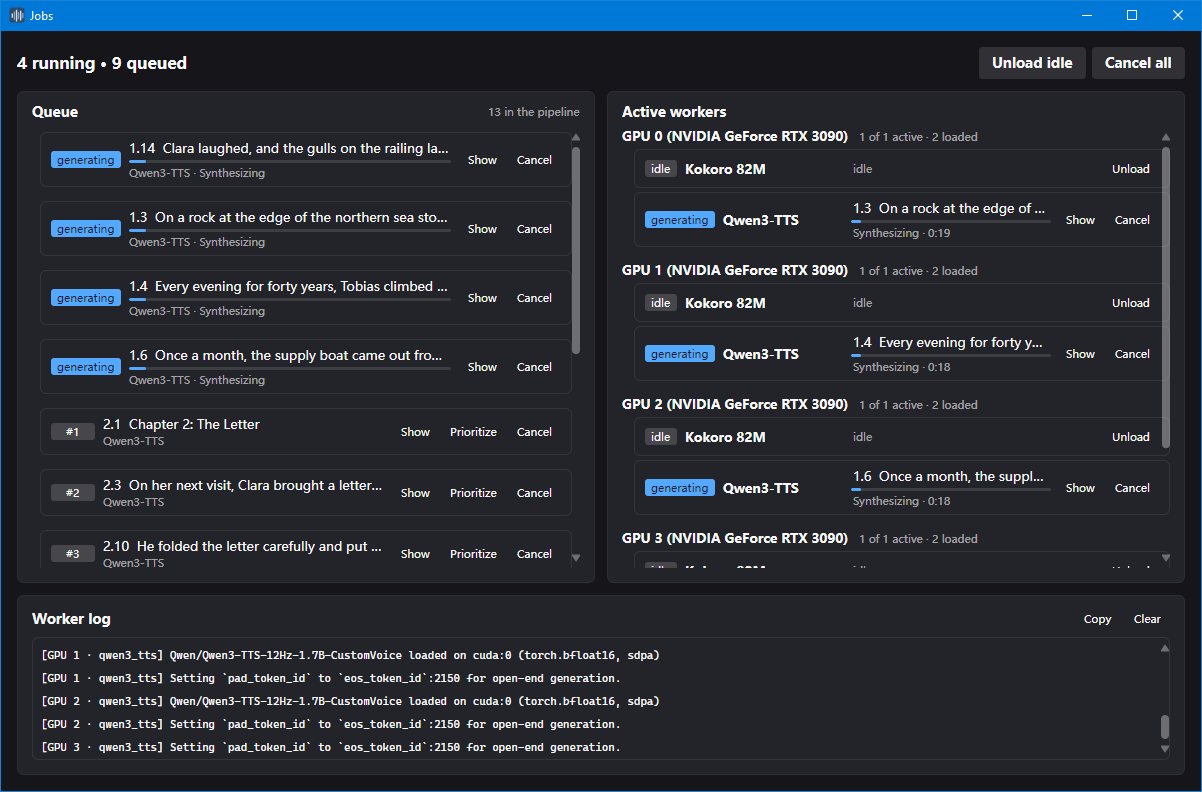Show job 1.6 Once a month in Queue

[482, 367]
